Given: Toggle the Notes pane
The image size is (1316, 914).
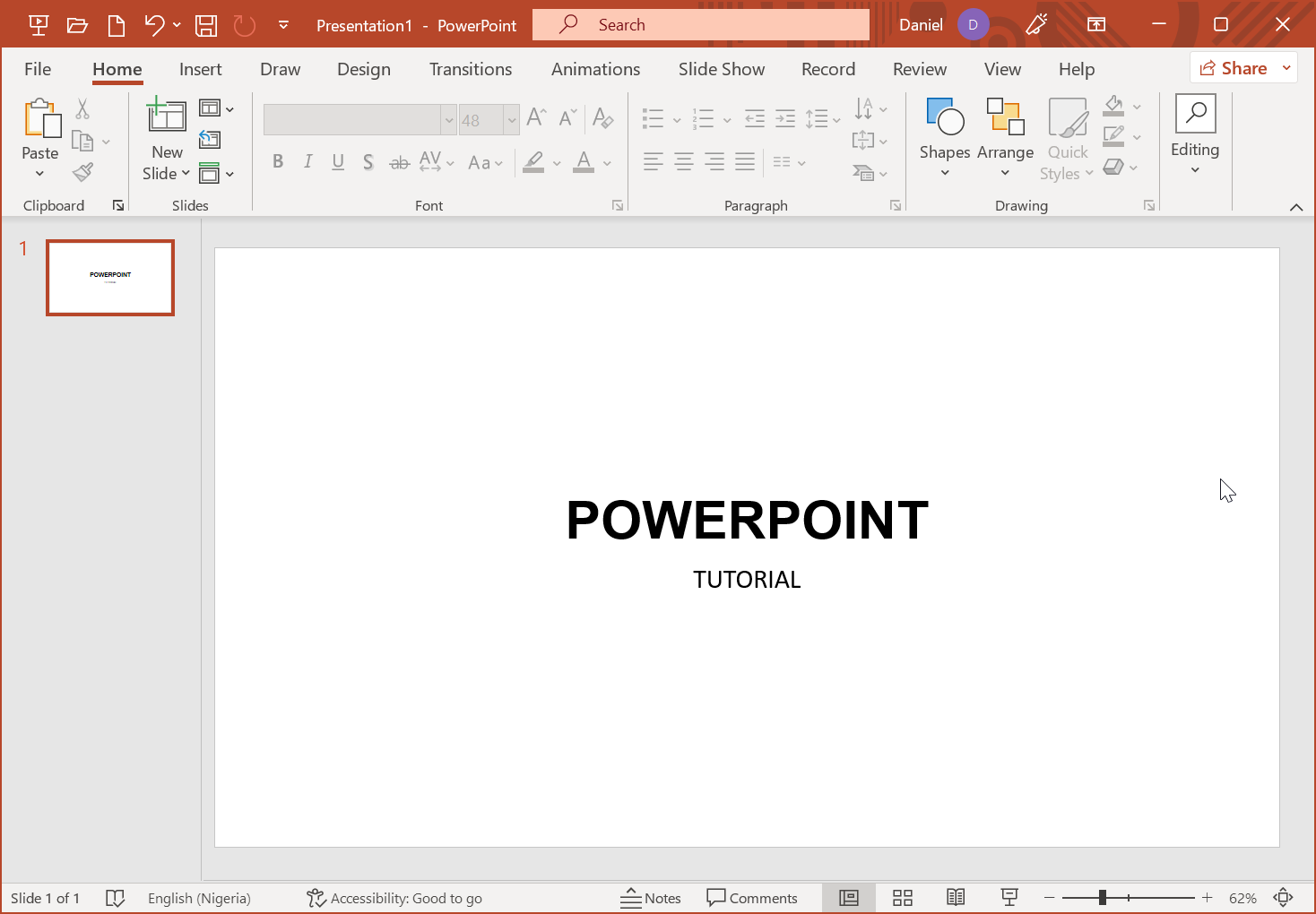Looking at the screenshot, I should (651, 898).
